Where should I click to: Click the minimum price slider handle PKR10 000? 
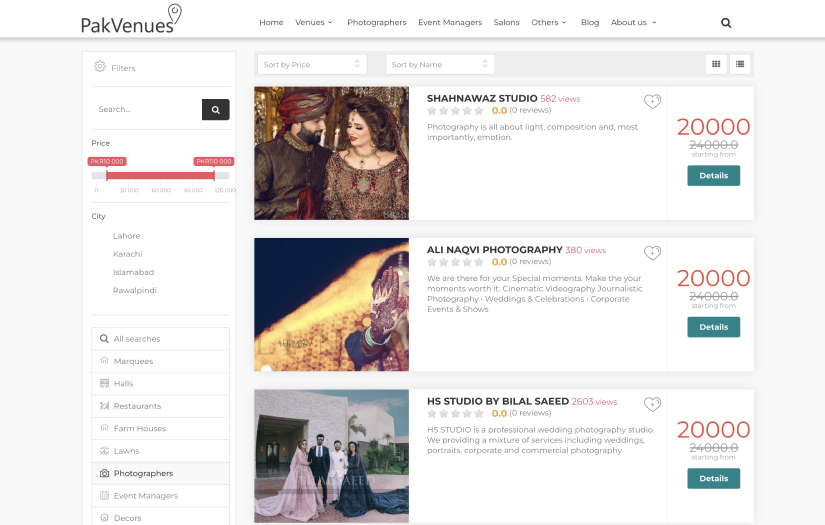(x=107, y=175)
